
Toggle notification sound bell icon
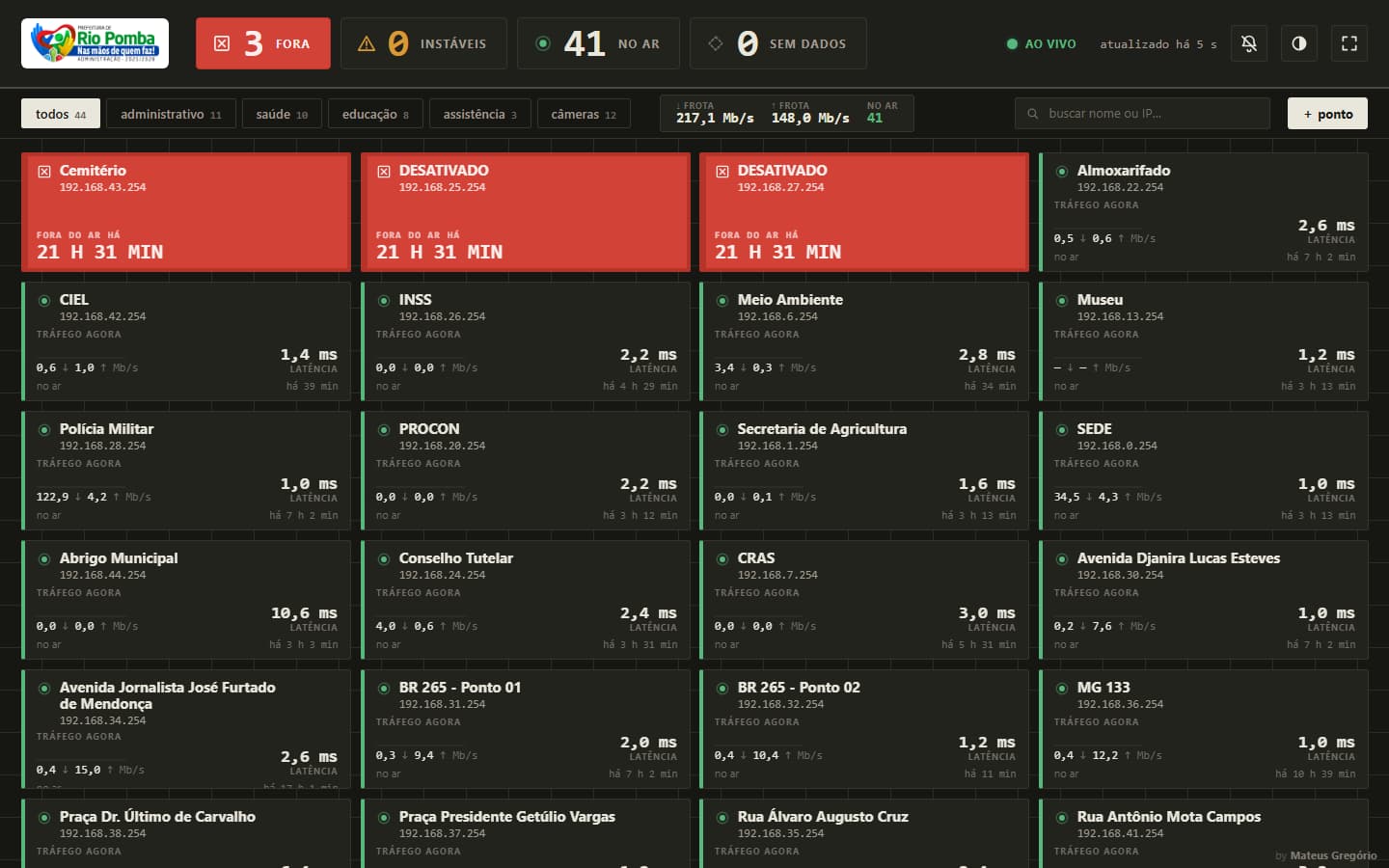(1249, 43)
